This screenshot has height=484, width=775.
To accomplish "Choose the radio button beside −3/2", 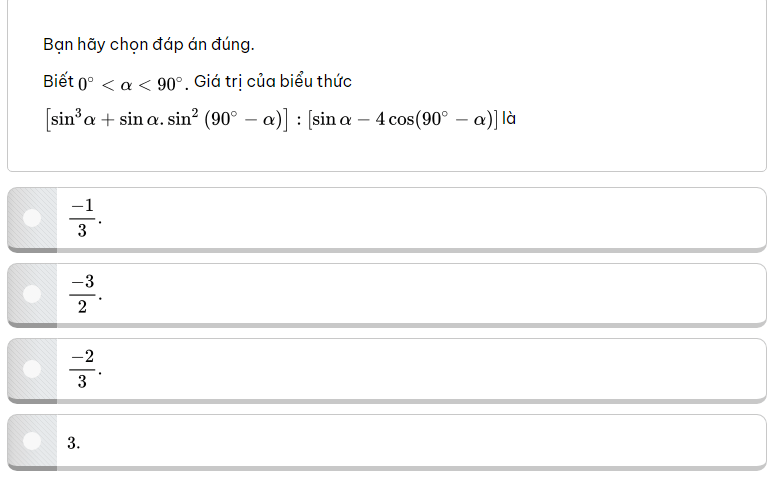I will (32, 293).
